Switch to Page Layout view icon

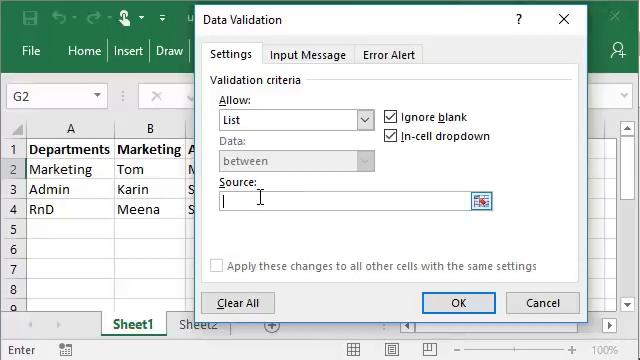click(x=392, y=350)
